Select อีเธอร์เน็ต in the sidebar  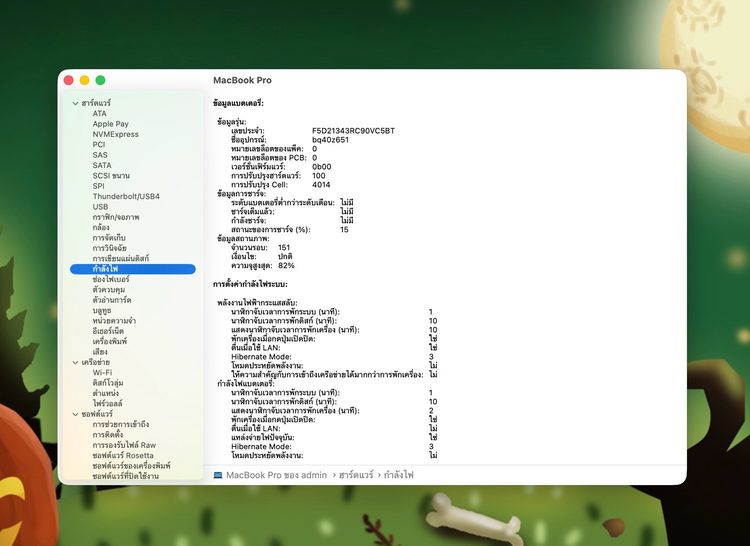click(108, 331)
